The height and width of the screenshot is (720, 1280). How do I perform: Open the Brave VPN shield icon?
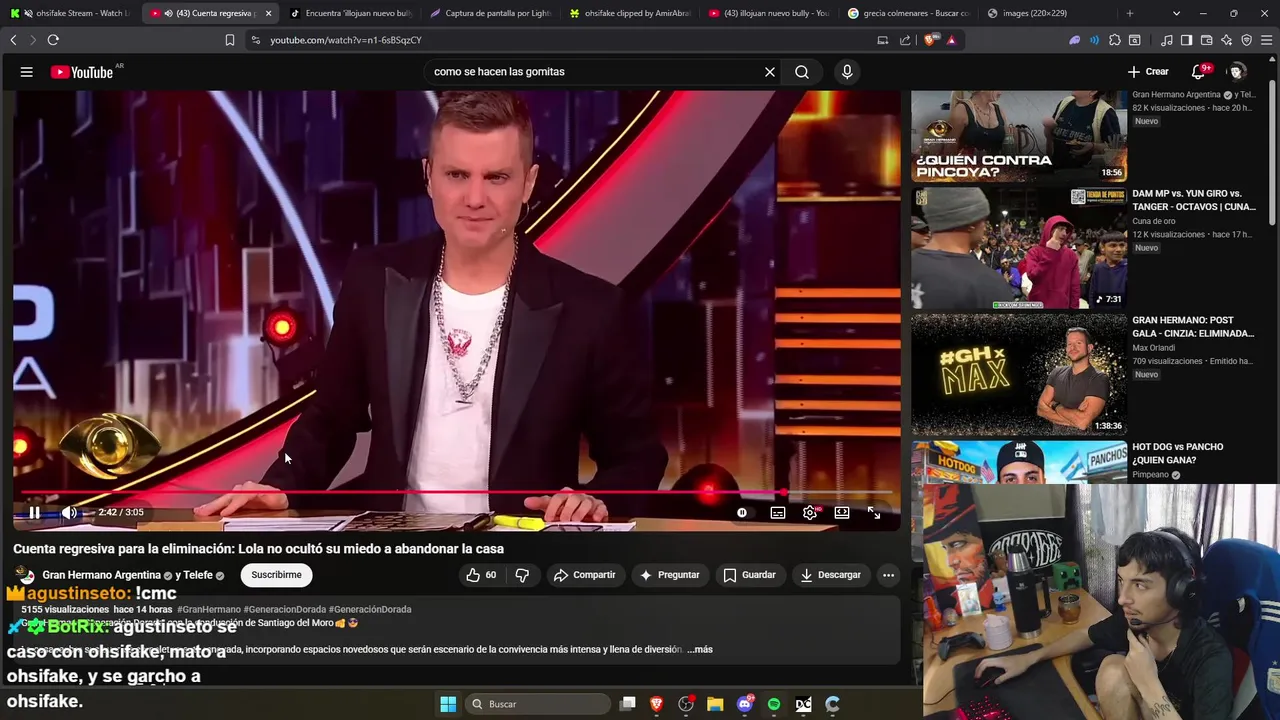pyautogui.click(x=1247, y=40)
